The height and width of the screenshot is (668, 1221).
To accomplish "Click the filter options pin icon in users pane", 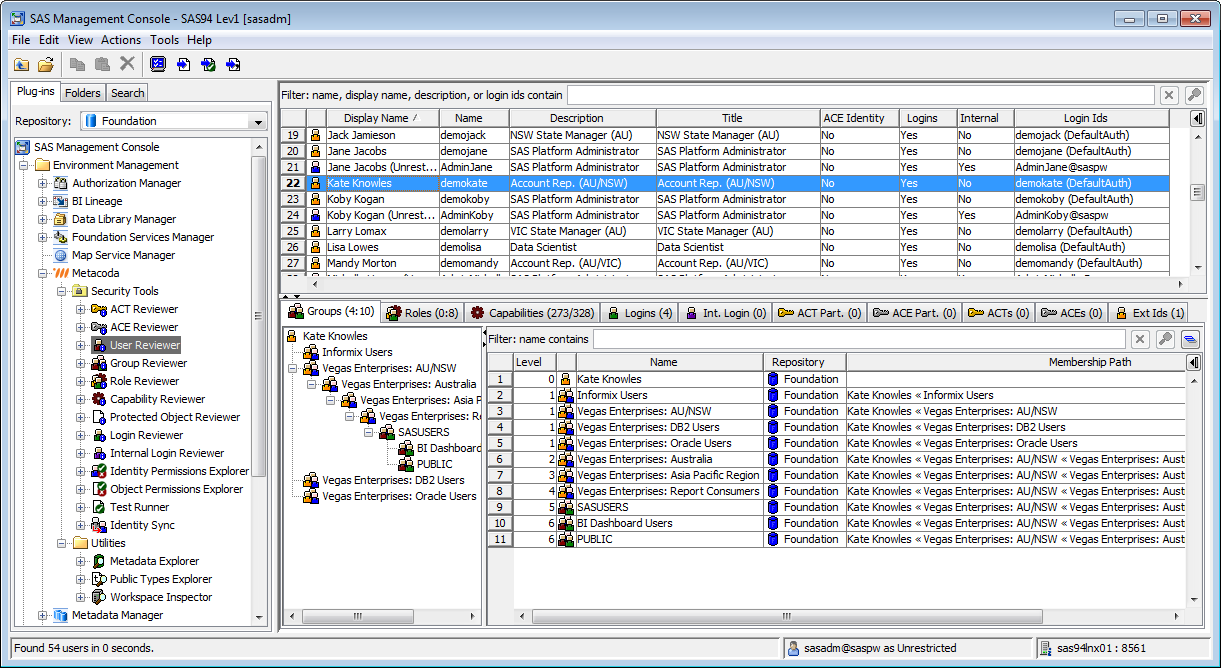I will pos(1193,95).
